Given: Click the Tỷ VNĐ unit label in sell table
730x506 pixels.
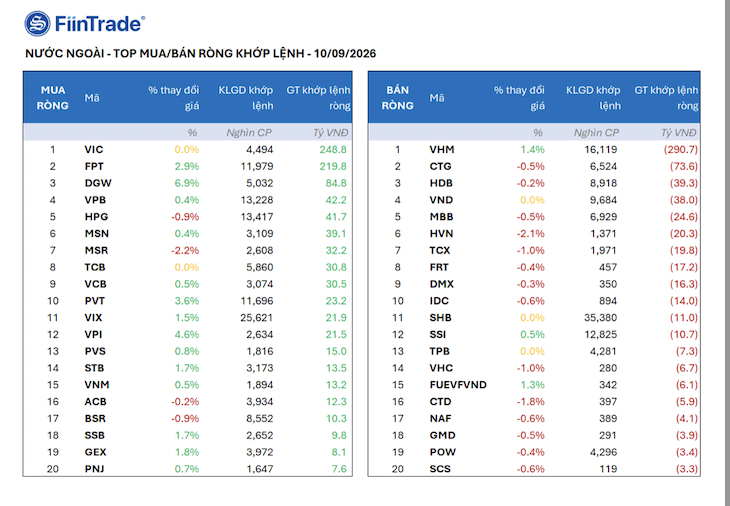Looking at the screenshot, I should point(679,133).
